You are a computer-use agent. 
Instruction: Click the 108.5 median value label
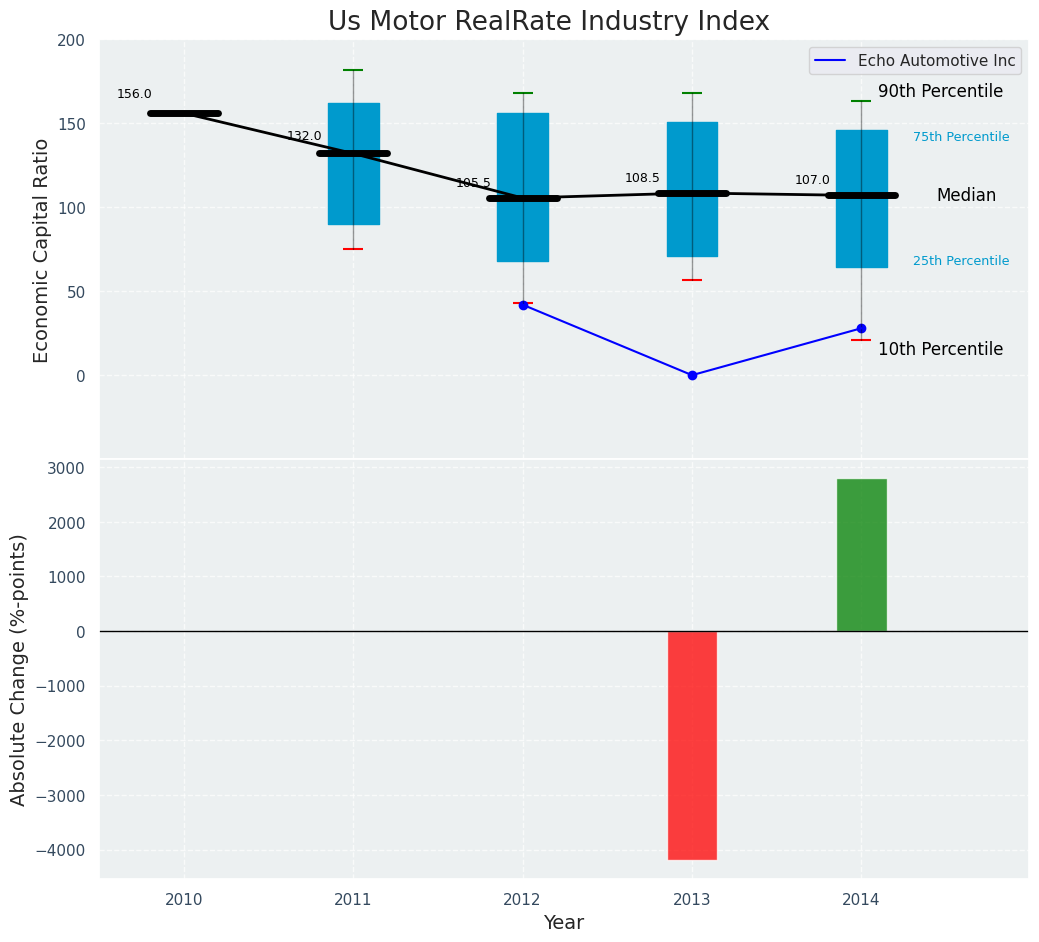[642, 179]
